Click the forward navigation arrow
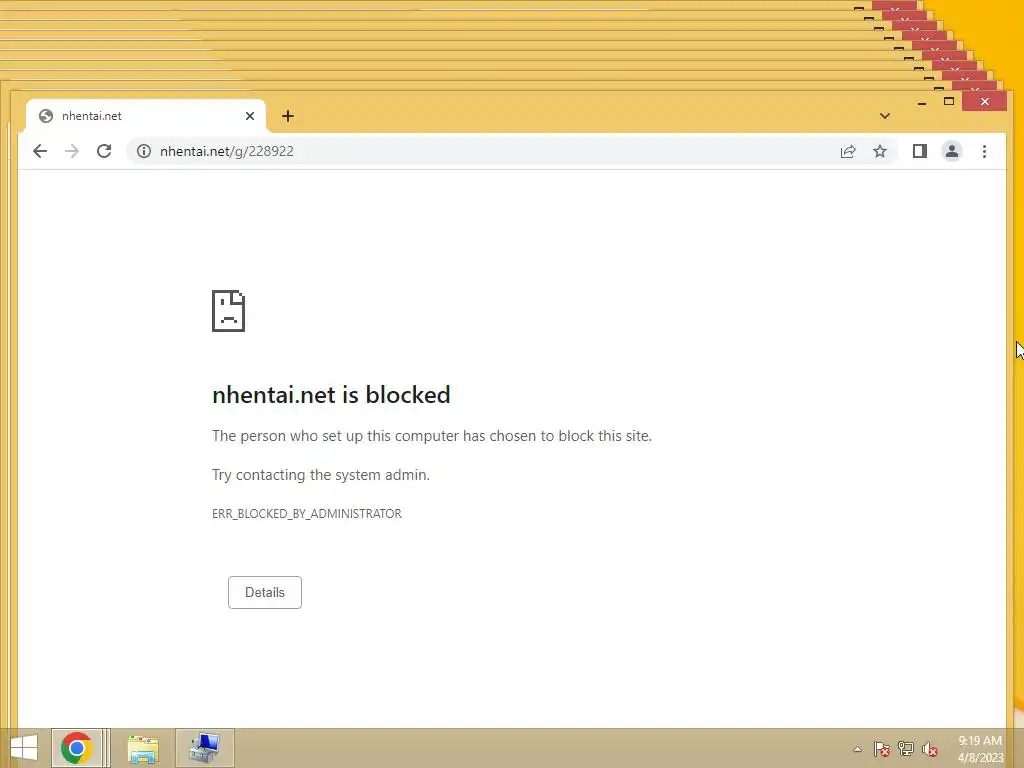Screen dimensions: 1024x768 [72, 152]
